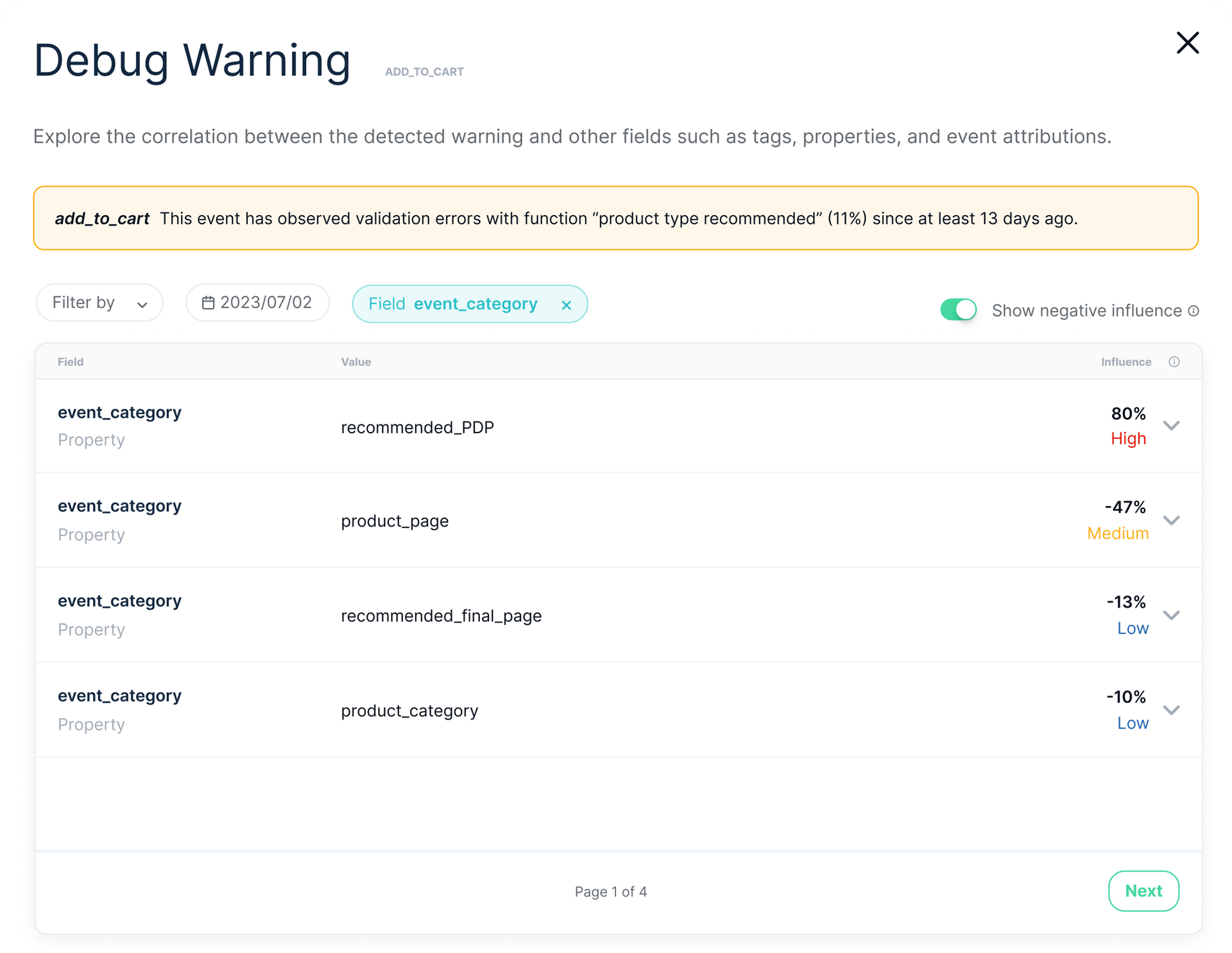Toggle Show negative influence switch

tap(958, 309)
